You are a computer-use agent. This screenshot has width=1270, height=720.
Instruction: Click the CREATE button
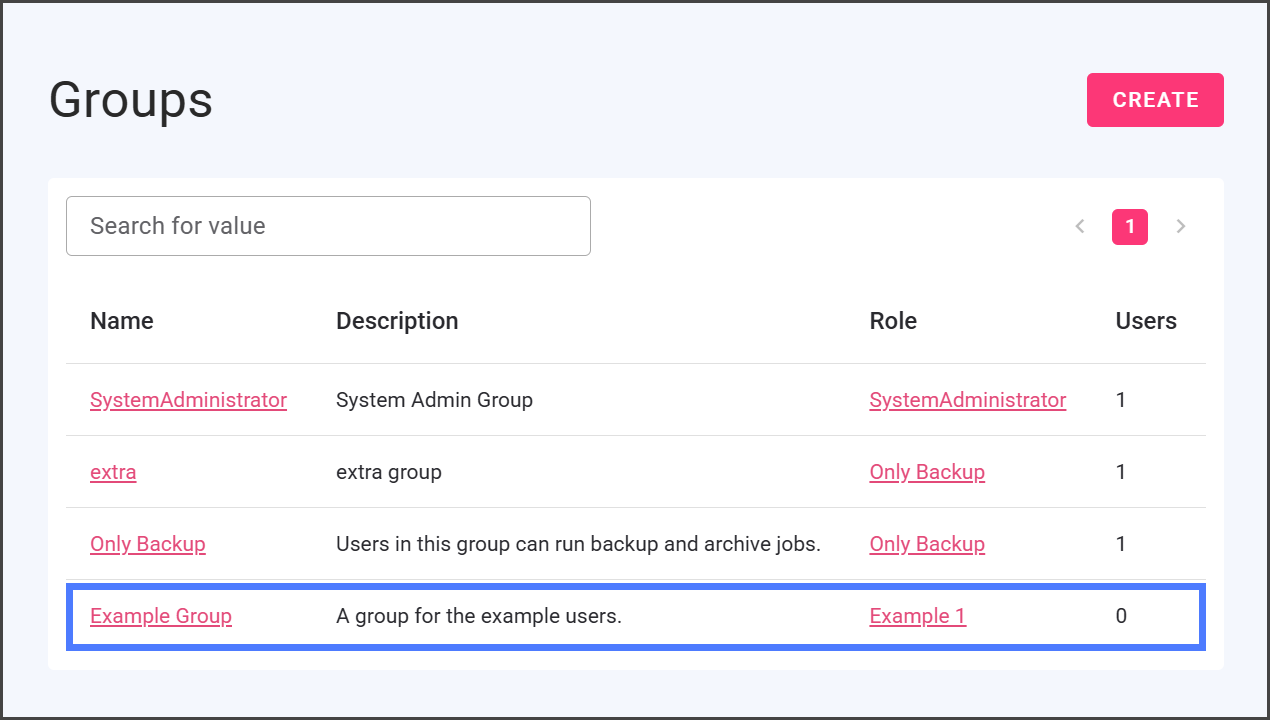tap(1155, 100)
